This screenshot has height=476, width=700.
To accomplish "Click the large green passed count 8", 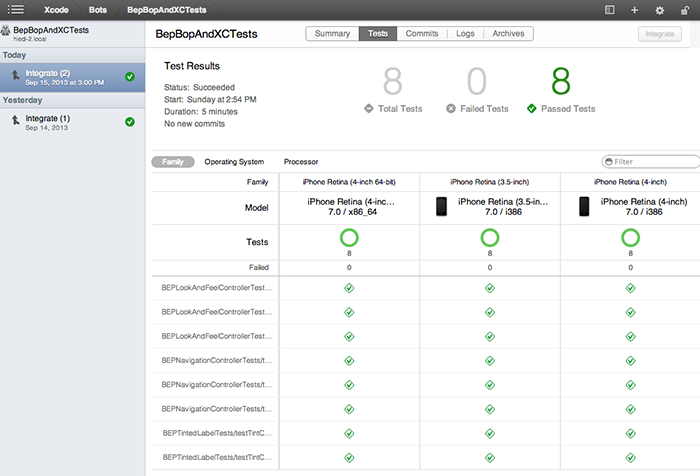I will (561, 81).
